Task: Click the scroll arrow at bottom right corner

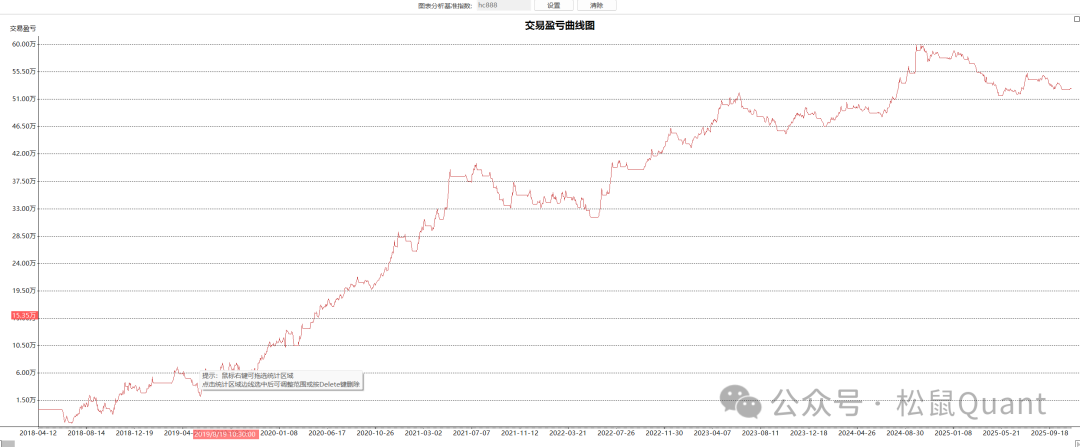Action: (1075, 443)
